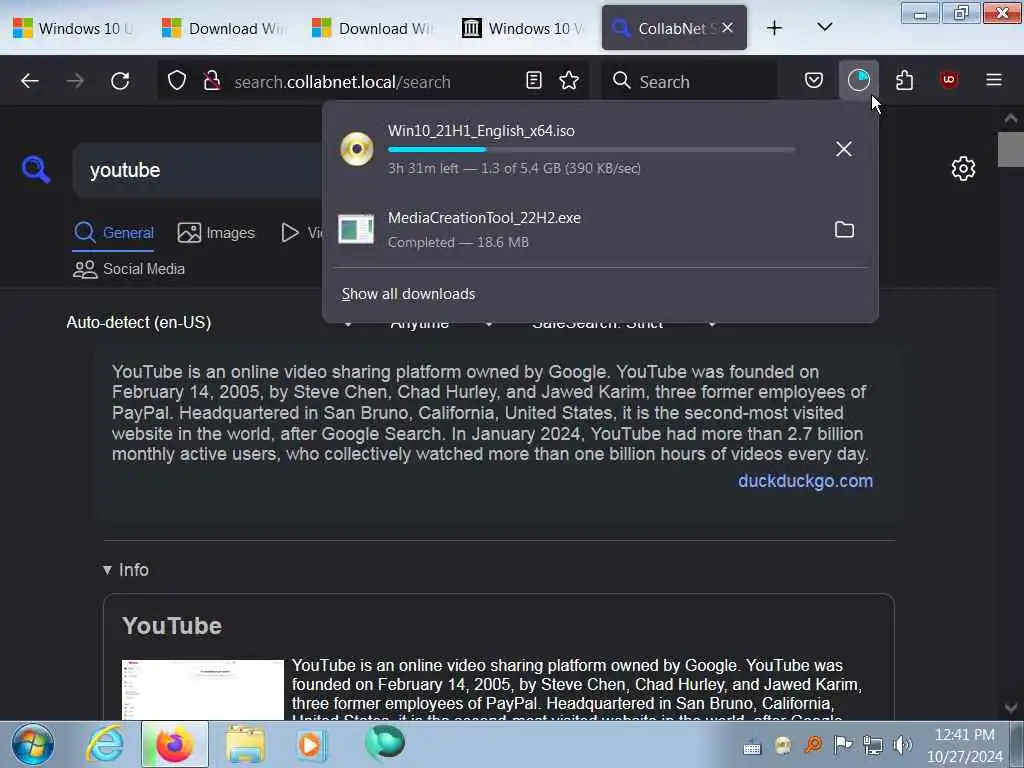The width and height of the screenshot is (1024, 768).
Task: Open the Action Center flag icon
Action: pyautogui.click(x=843, y=744)
